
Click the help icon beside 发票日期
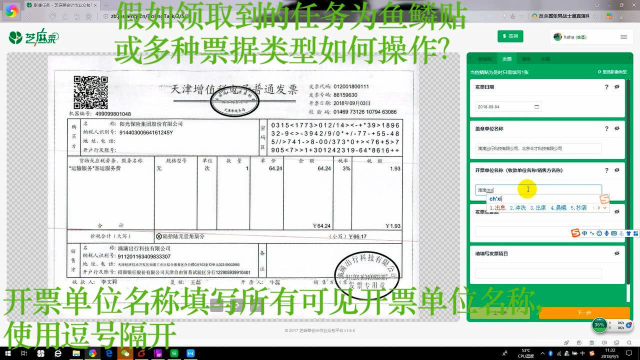pos(607,87)
